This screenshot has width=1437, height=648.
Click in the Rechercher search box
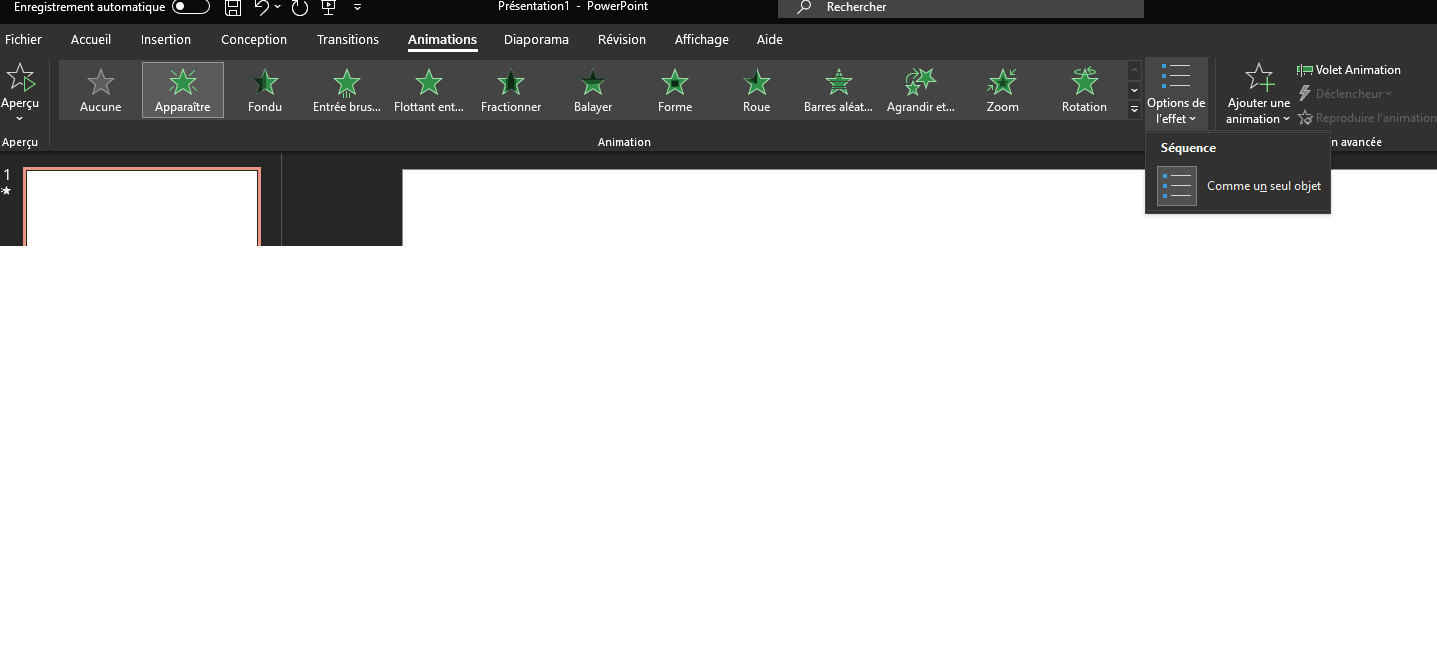tap(961, 8)
